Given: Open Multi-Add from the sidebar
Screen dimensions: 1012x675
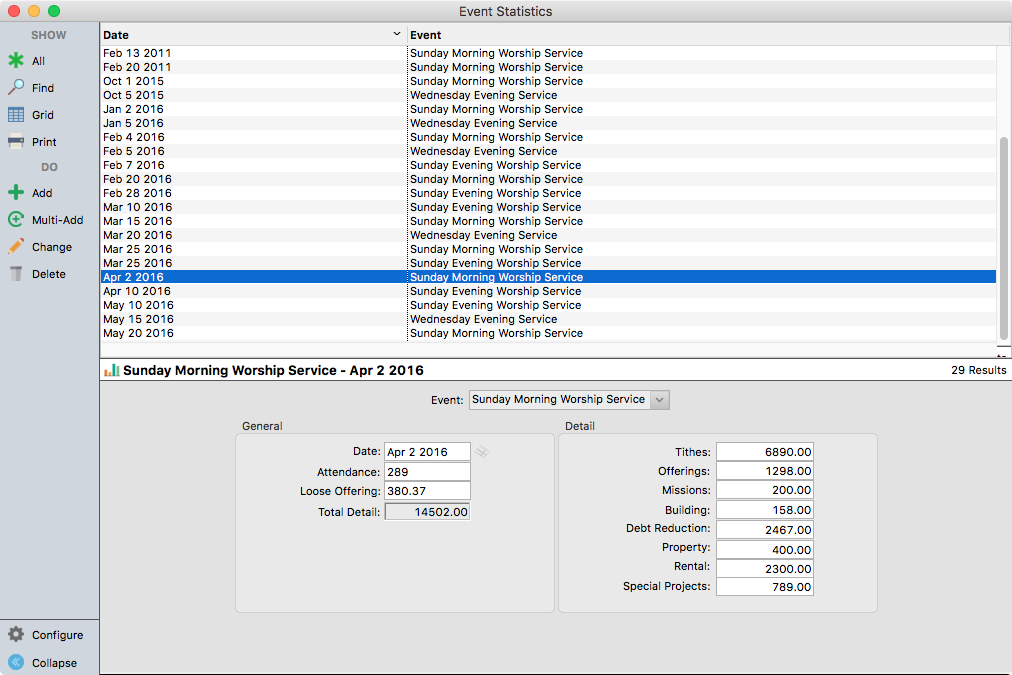Looking at the screenshot, I should click(x=16, y=220).
